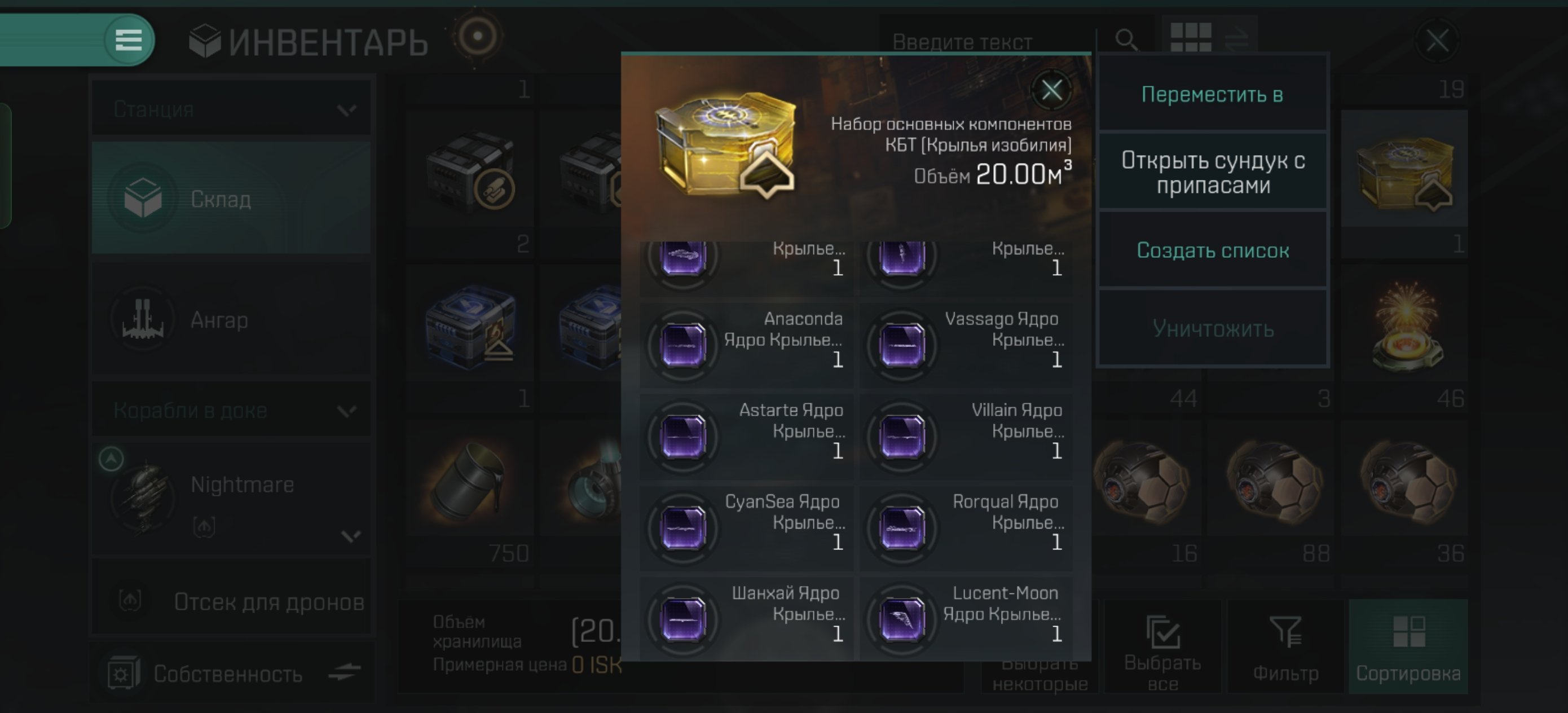Toggle the Сортировка sorting button
This screenshot has height=713, width=1568.
point(1408,646)
